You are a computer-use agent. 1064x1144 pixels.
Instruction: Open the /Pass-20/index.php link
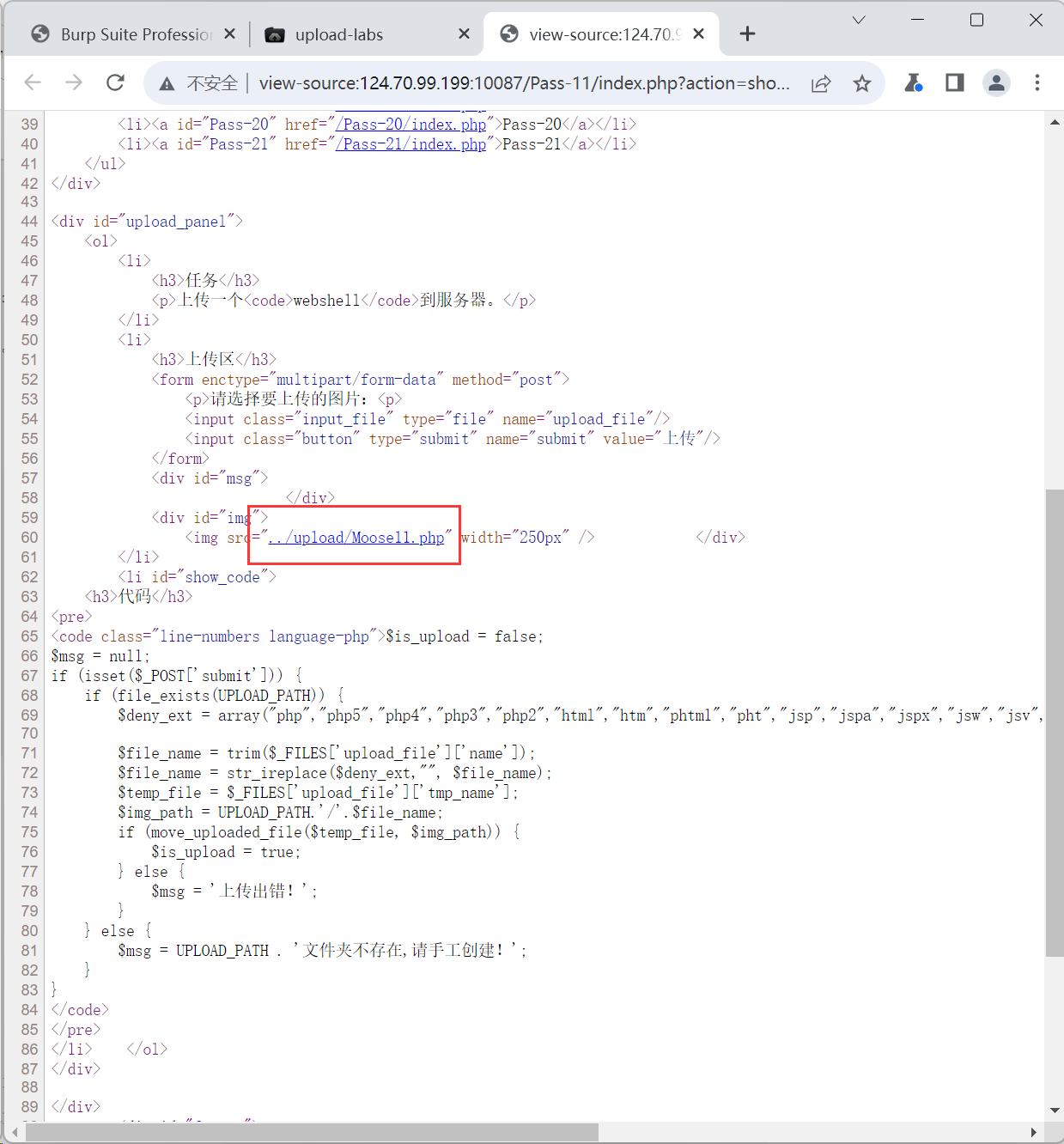(x=411, y=125)
